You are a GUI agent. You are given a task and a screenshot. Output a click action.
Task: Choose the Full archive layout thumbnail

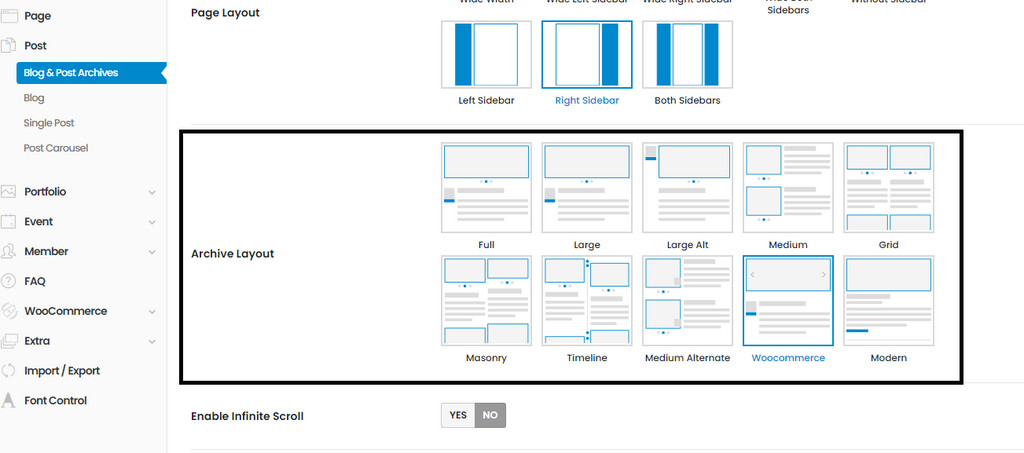click(x=486, y=187)
